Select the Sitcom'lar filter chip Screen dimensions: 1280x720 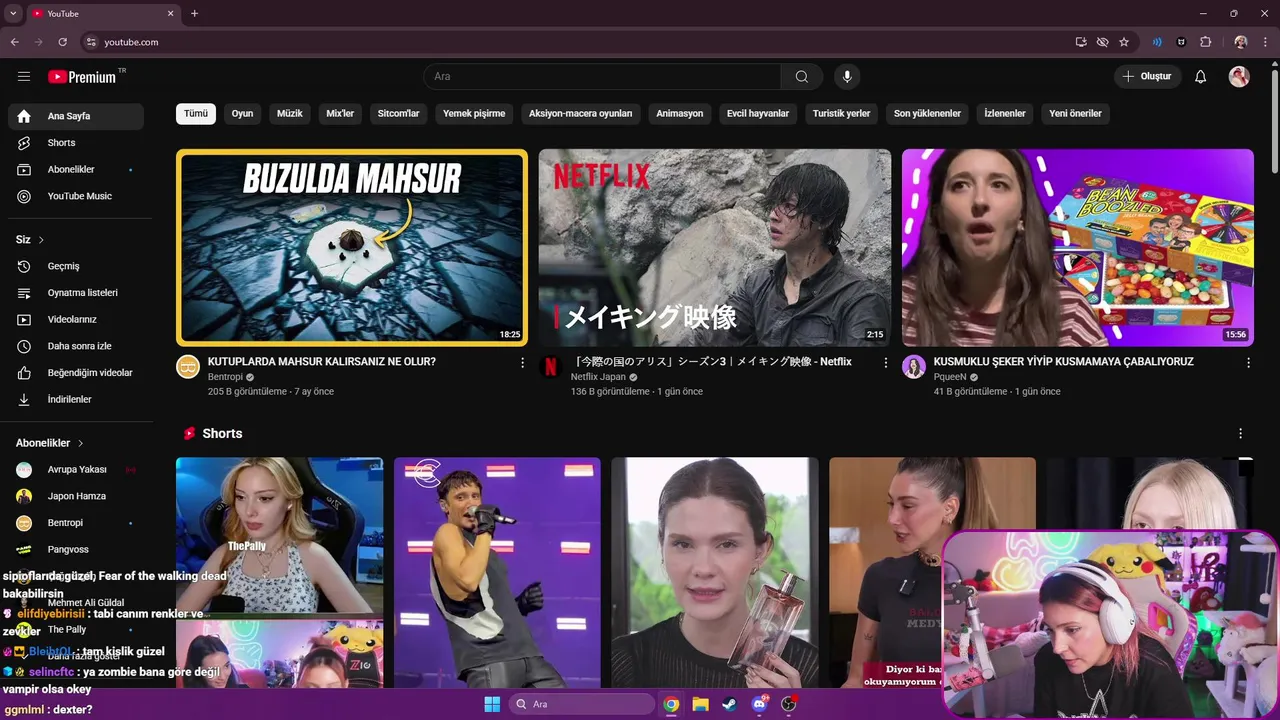click(398, 113)
